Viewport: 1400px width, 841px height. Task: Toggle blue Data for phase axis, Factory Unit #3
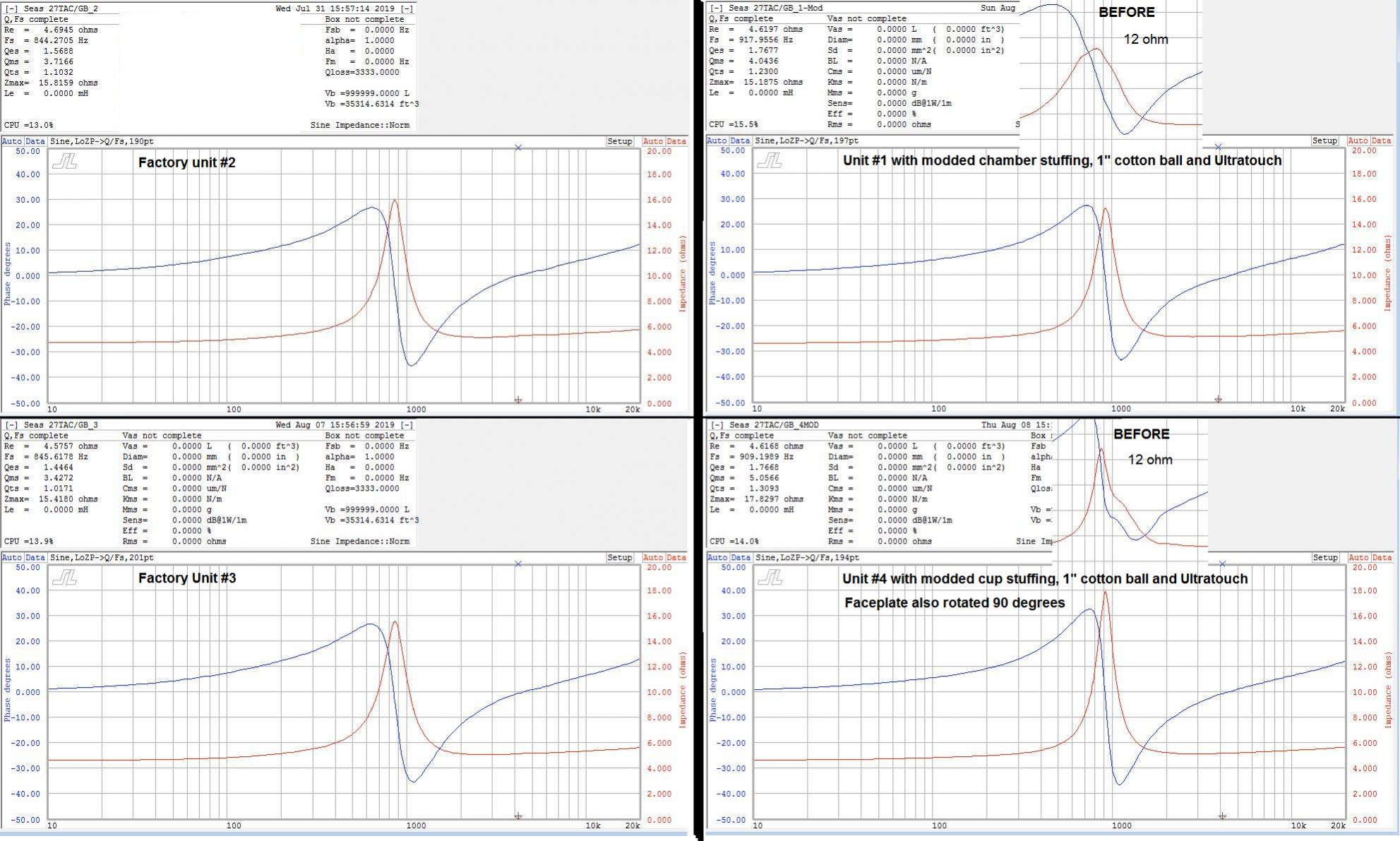point(35,558)
